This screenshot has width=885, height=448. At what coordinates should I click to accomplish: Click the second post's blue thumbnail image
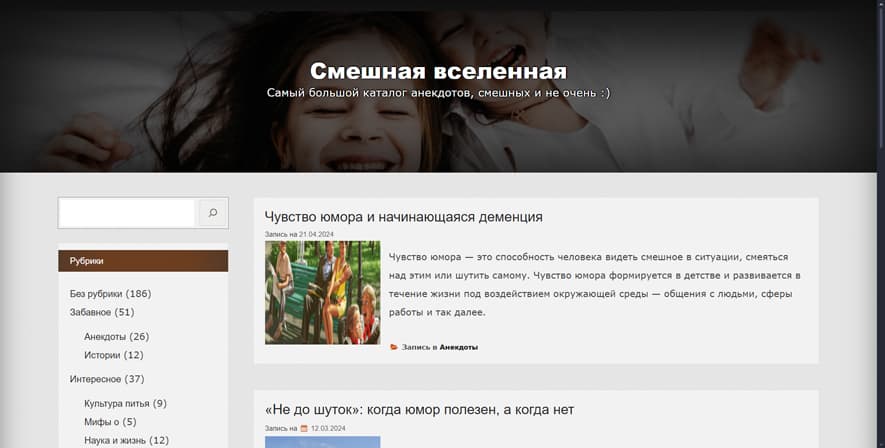(323, 442)
